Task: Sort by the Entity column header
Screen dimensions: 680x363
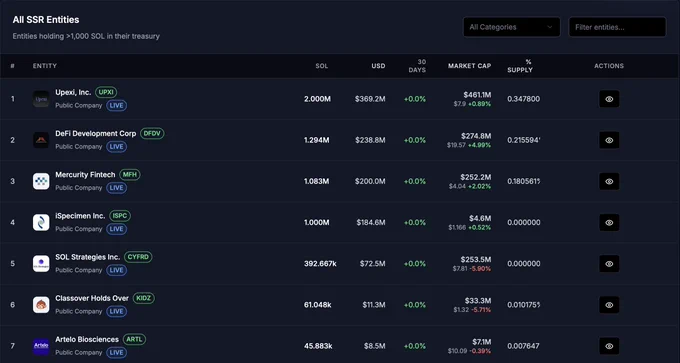Action: (45, 66)
